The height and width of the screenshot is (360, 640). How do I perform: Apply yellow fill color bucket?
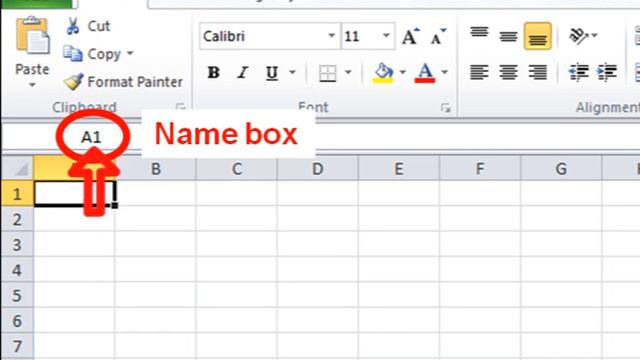pos(383,73)
